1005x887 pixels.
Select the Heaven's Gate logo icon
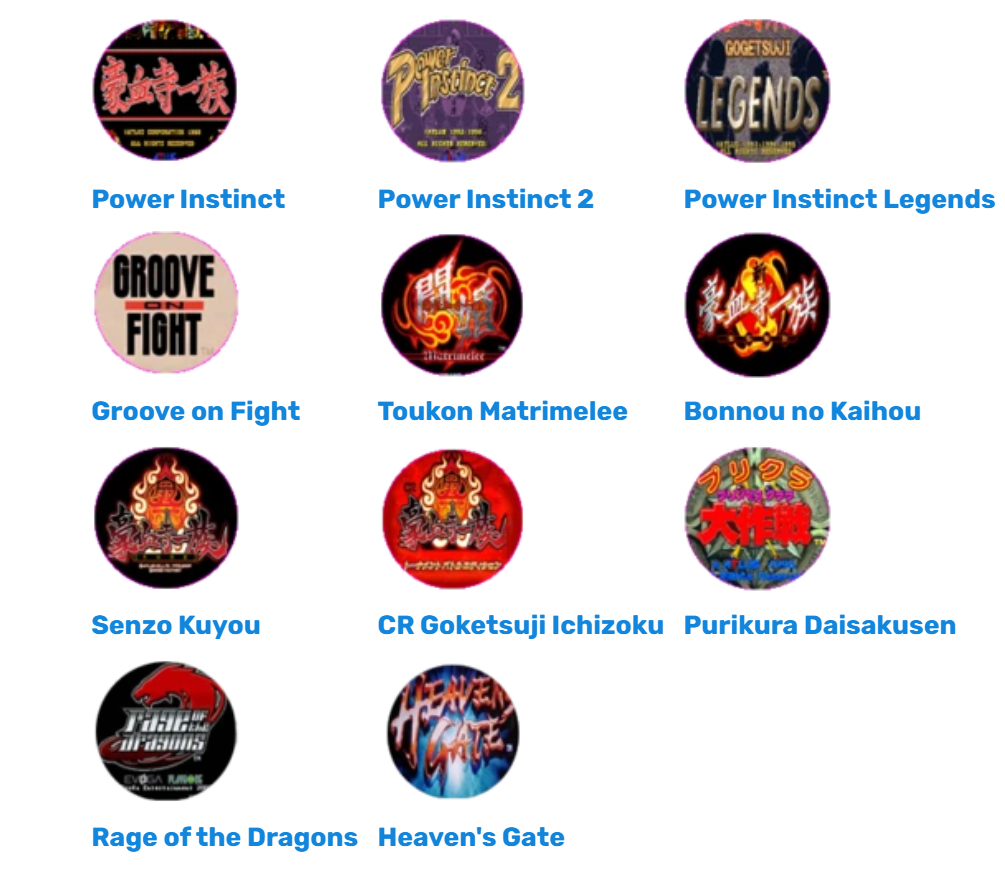tap(453, 731)
